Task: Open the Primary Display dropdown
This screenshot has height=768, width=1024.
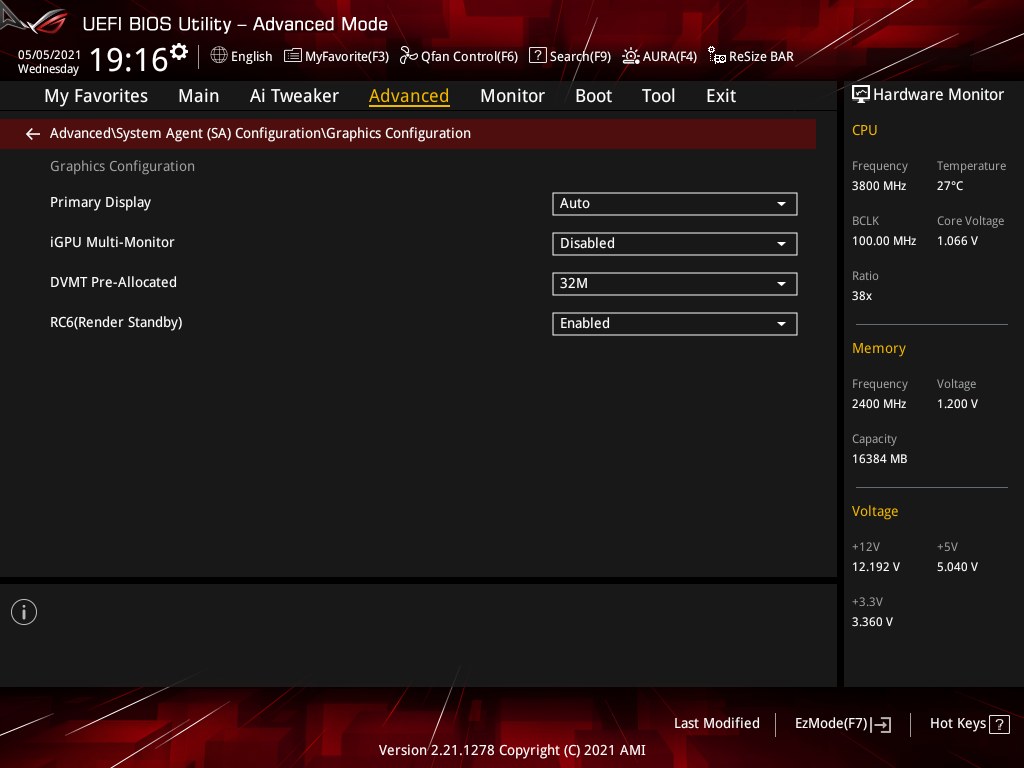Action: click(x=675, y=204)
